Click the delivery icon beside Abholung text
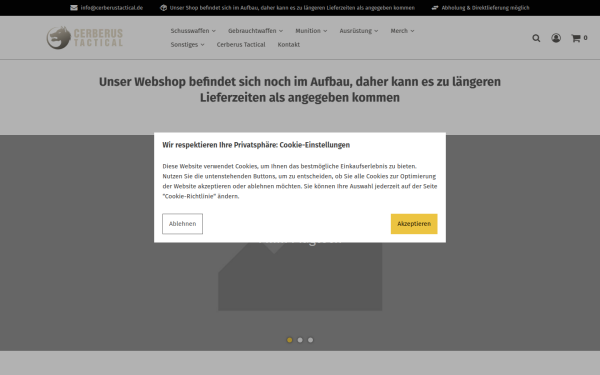 (435, 8)
